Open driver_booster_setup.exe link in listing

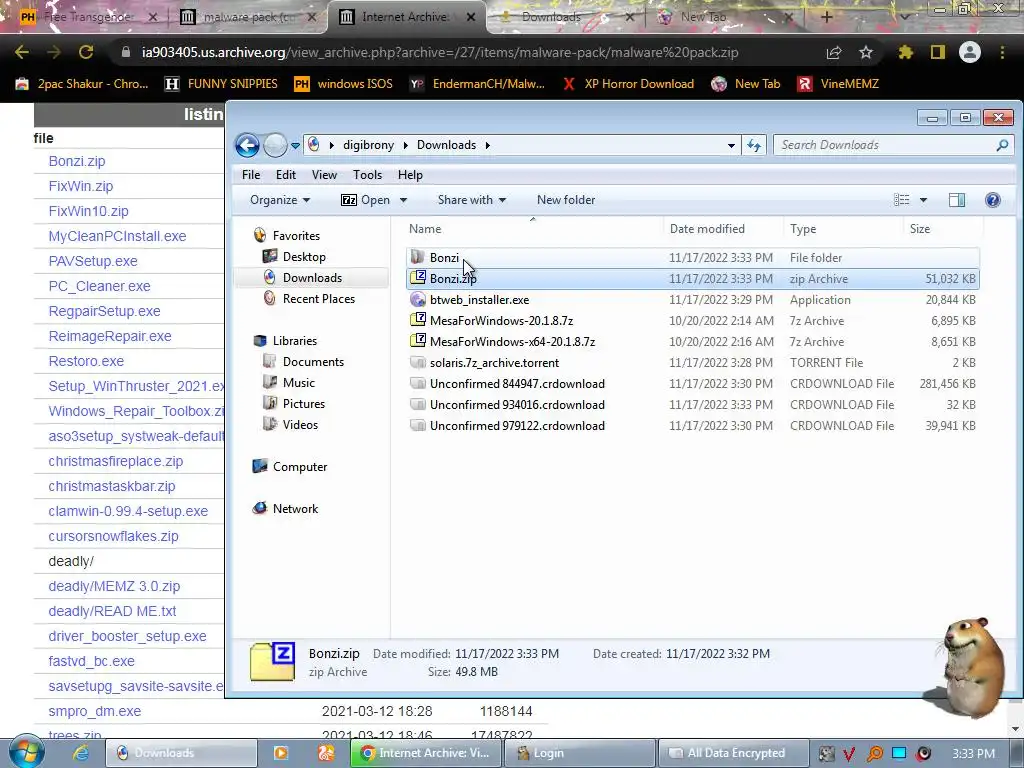click(x=127, y=636)
